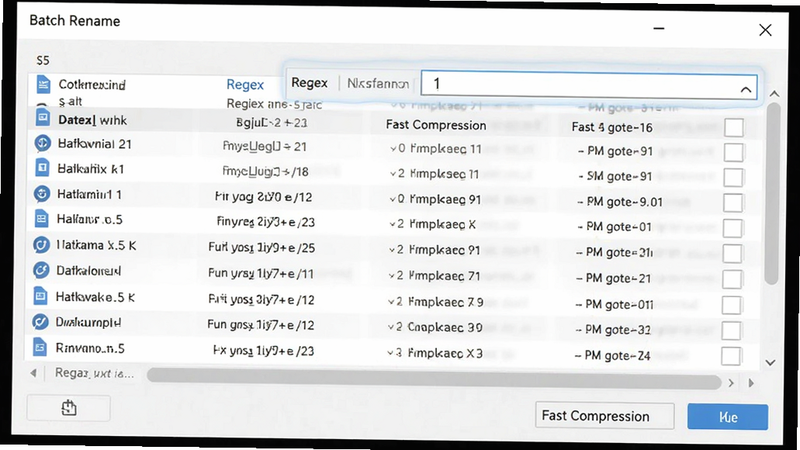Screen dimensions: 800x450
Task: Click the Hatkvake.5 K document icon
Action: [40, 296]
